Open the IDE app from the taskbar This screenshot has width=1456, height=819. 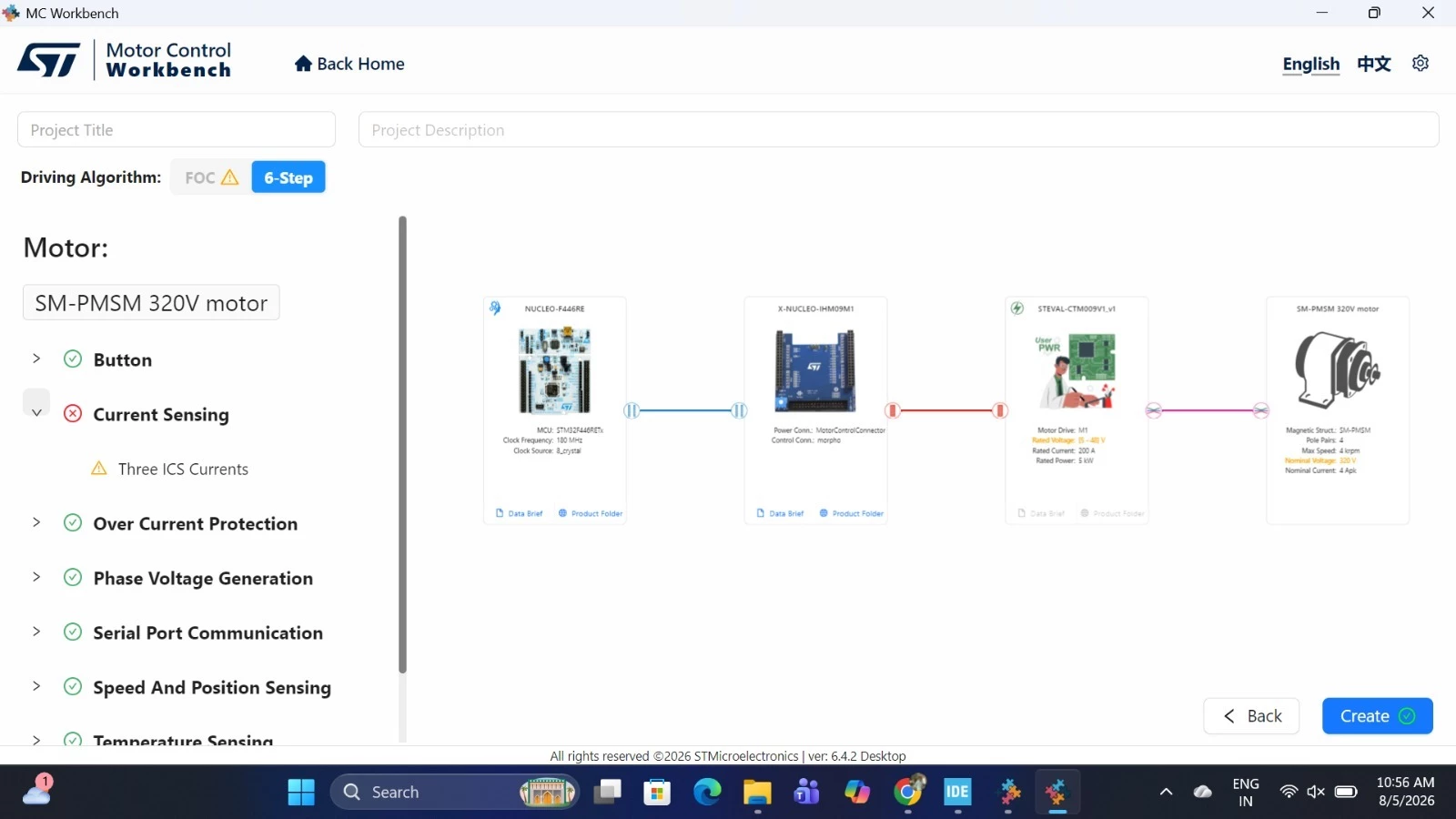(x=957, y=792)
